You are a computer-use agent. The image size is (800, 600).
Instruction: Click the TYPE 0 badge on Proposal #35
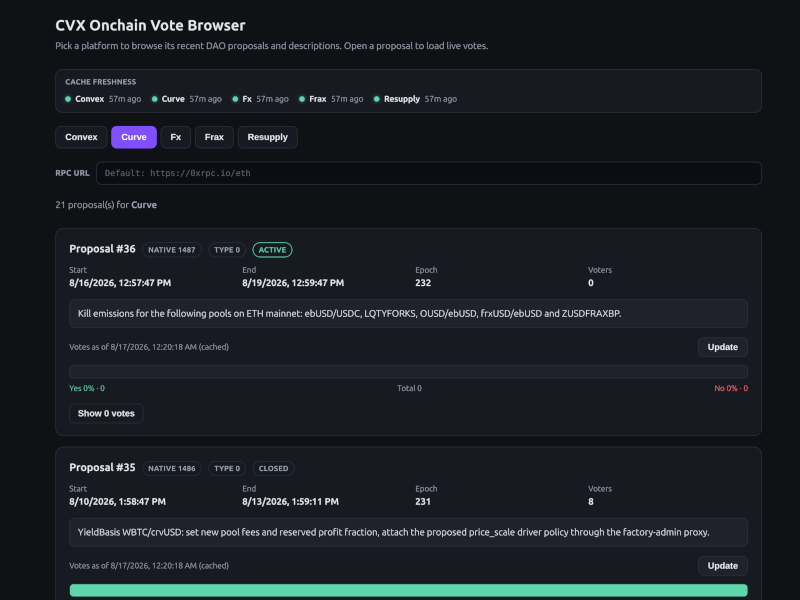tap(227, 468)
